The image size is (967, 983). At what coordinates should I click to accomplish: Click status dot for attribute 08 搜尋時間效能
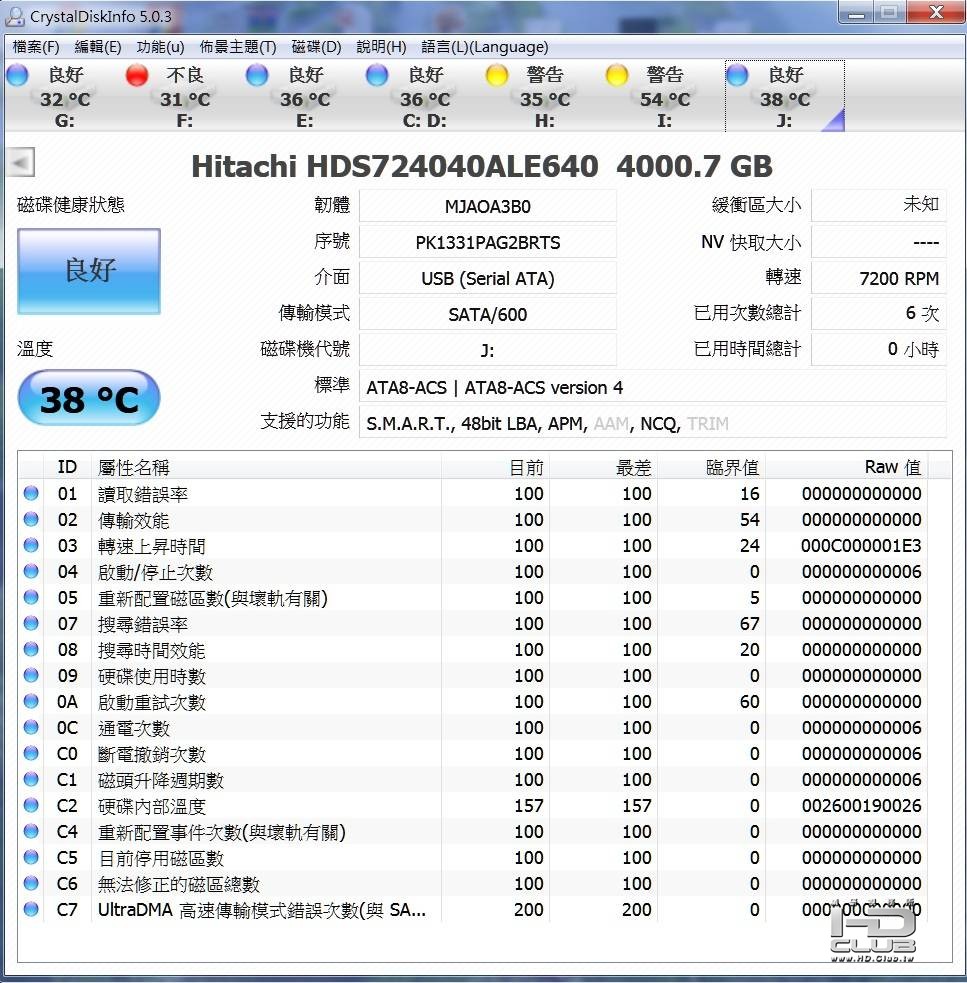(31, 649)
